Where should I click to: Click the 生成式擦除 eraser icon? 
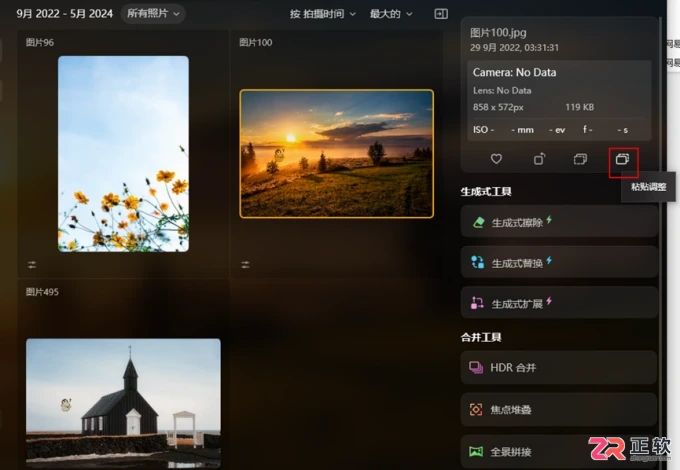click(478, 222)
